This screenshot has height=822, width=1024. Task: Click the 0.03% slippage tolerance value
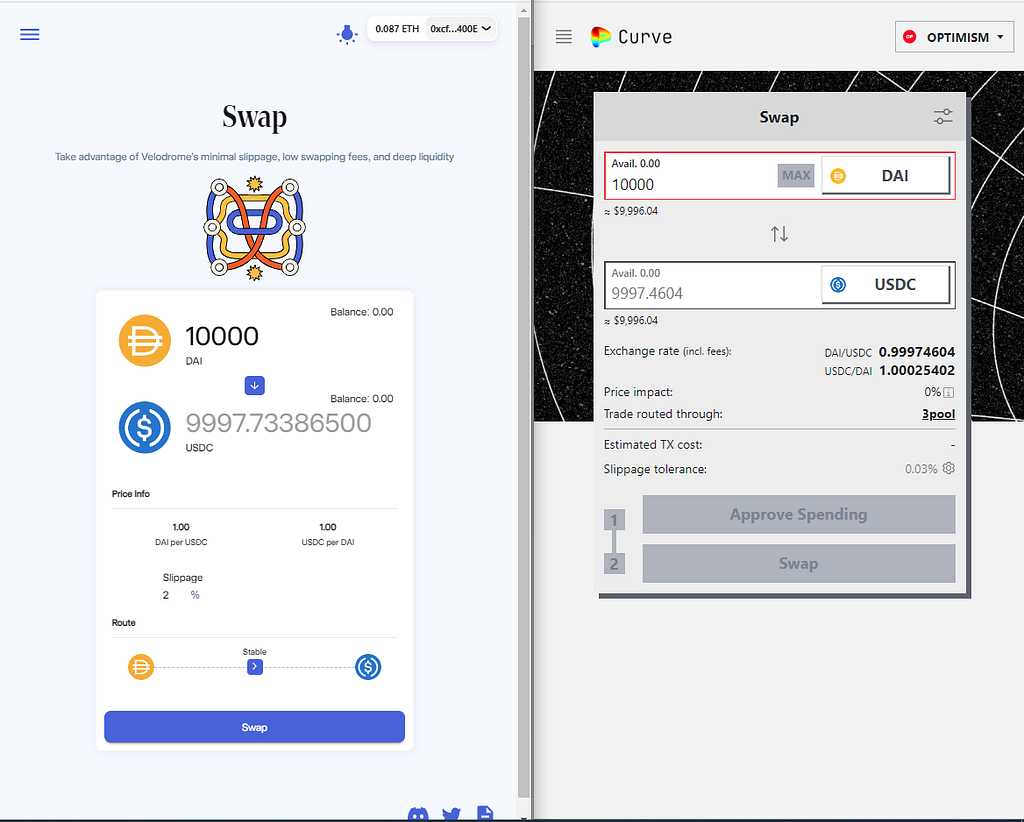point(921,469)
